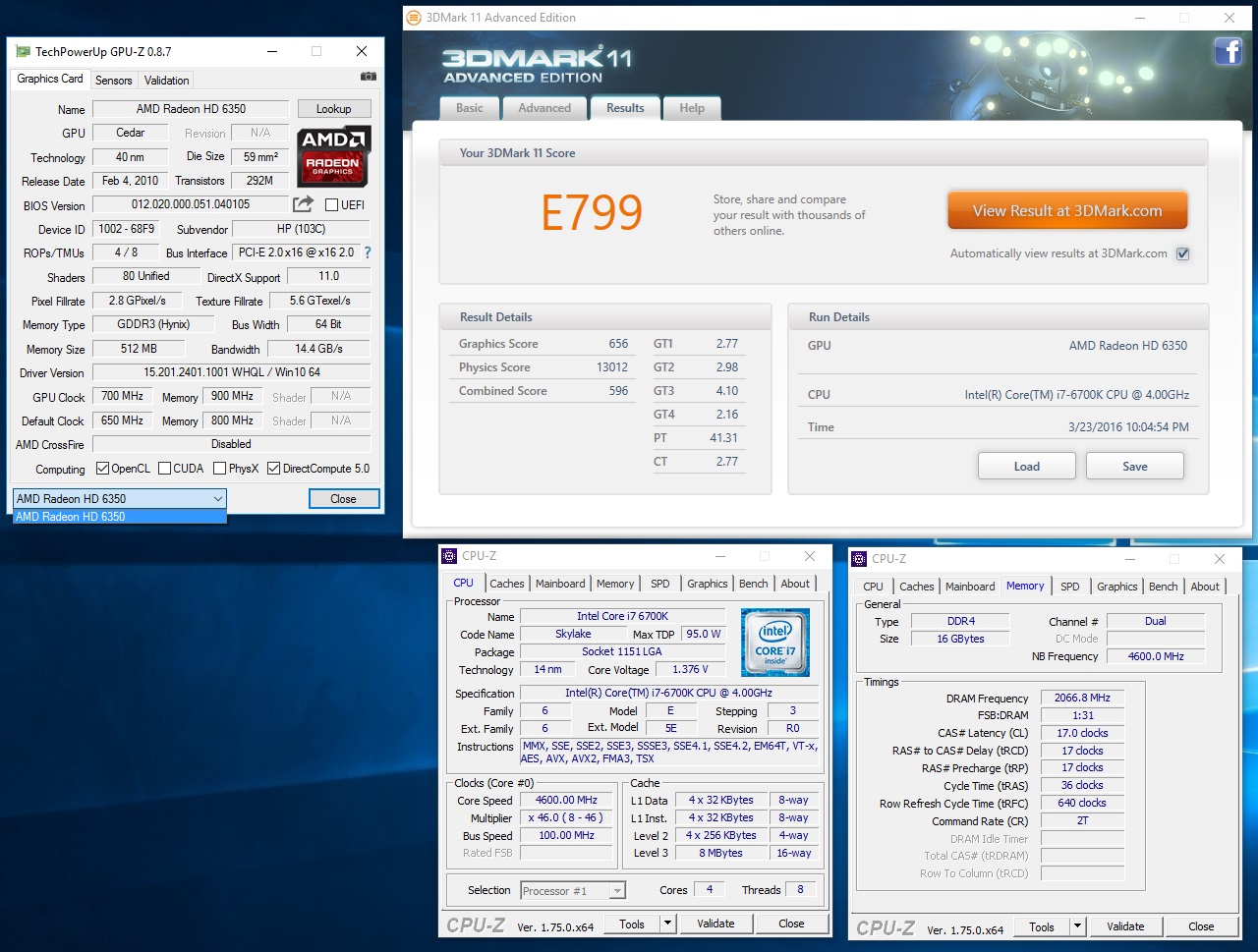The height and width of the screenshot is (952, 1258).
Task: Open the Facebook icon in 3DMark 11
Action: click(x=1228, y=51)
